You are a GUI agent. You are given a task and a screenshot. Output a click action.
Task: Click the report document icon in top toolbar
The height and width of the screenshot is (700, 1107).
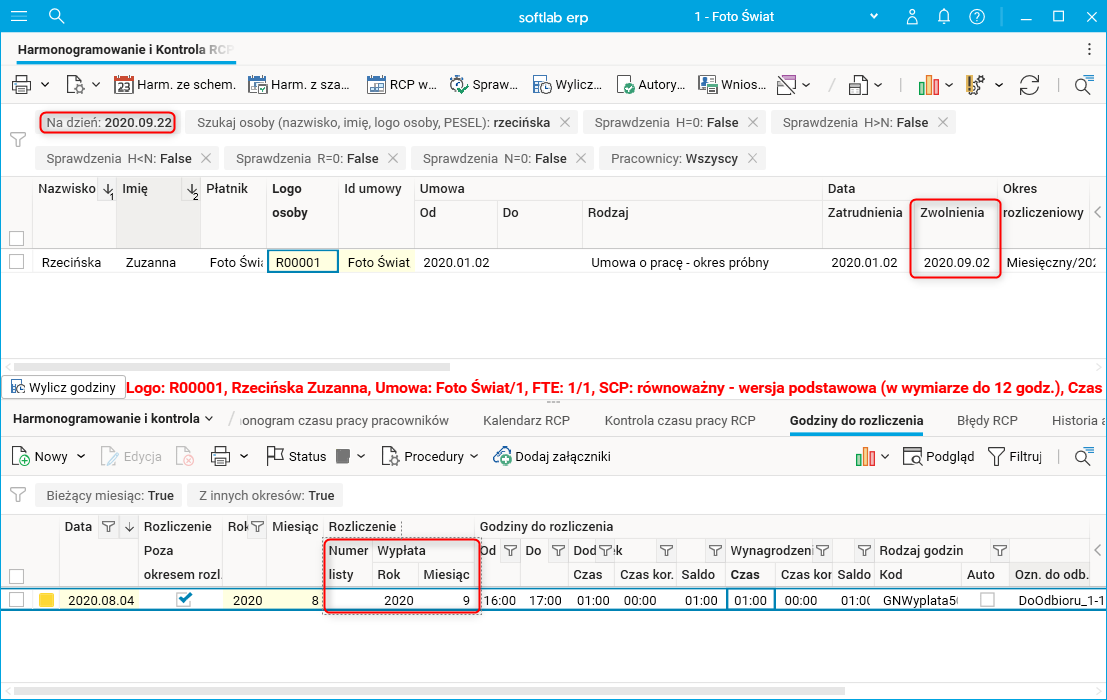858,85
